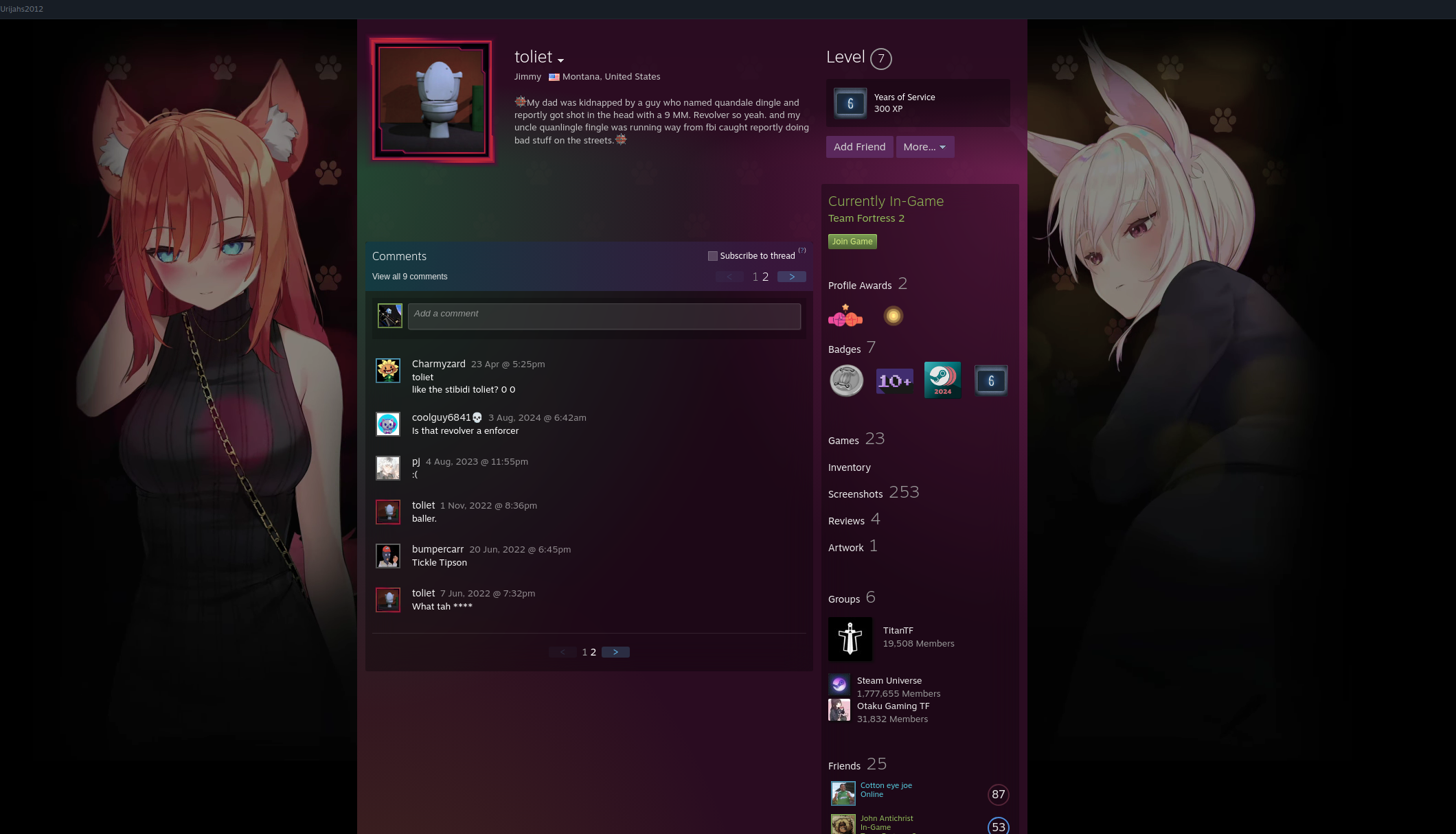Open Steam Universe group icon

click(839, 684)
